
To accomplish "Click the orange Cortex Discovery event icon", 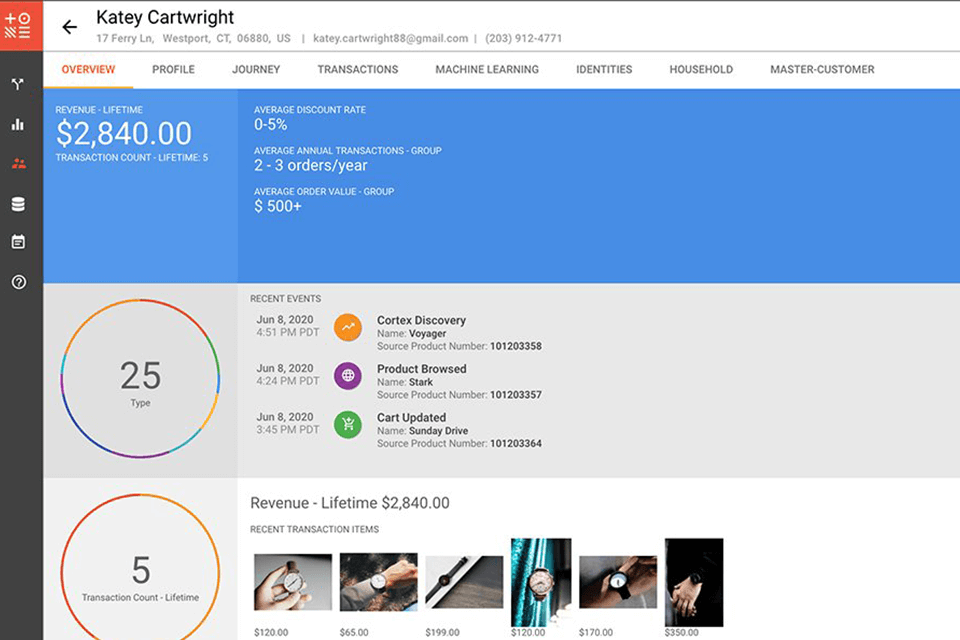I will [x=348, y=327].
